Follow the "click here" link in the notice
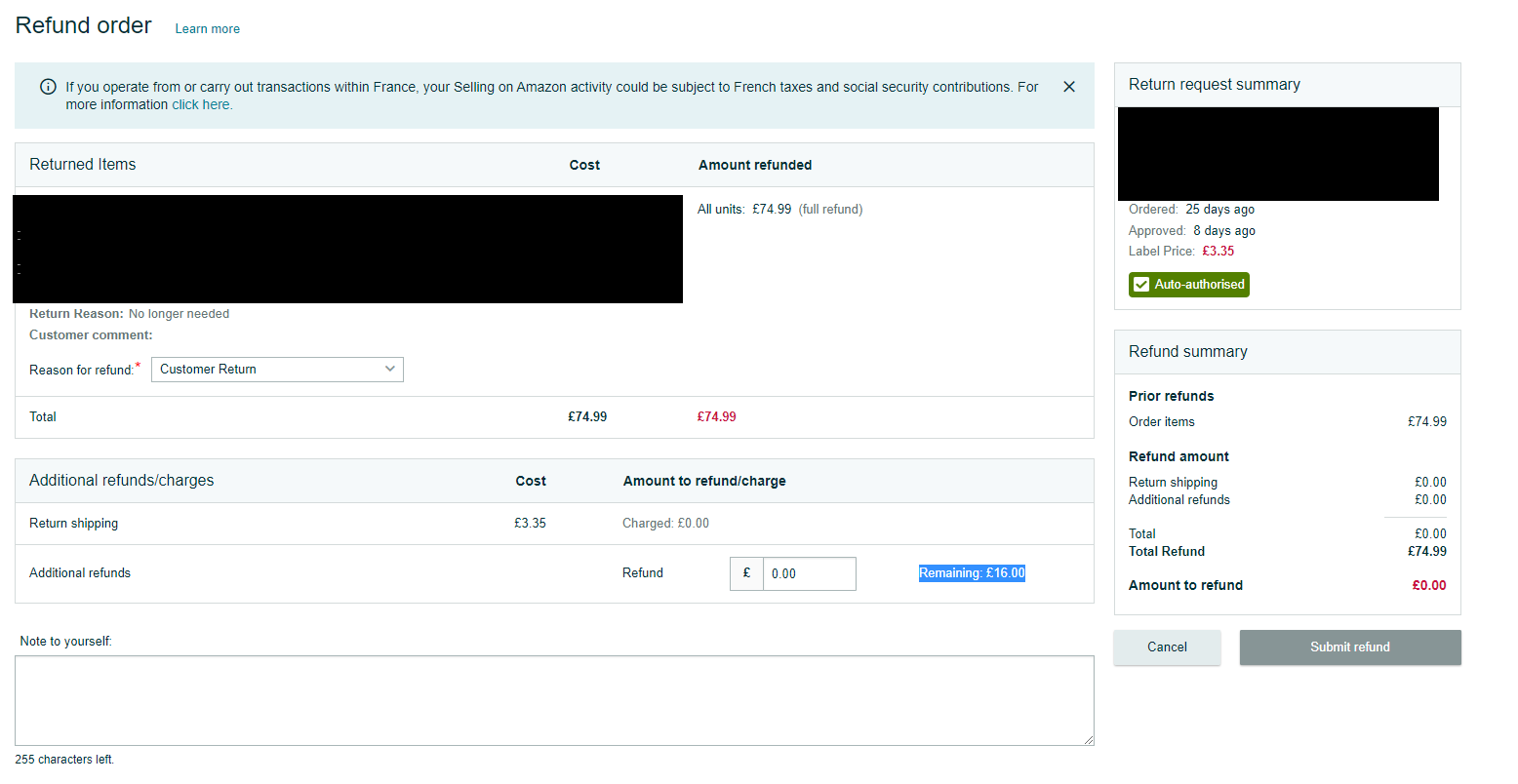The height and width of the screenshot is (784, 1518). point(202,104)
